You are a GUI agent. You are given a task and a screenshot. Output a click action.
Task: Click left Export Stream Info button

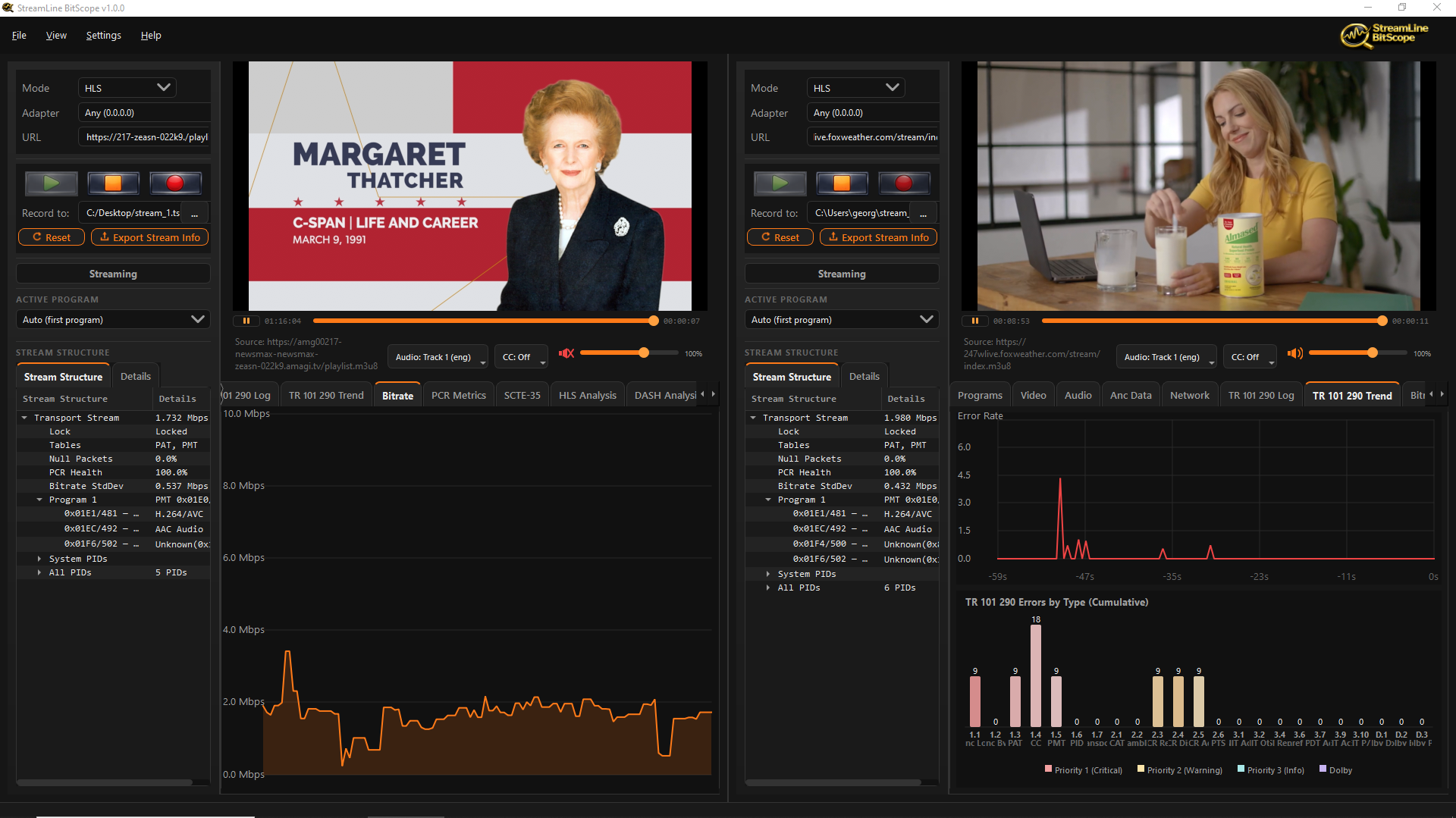149,237
